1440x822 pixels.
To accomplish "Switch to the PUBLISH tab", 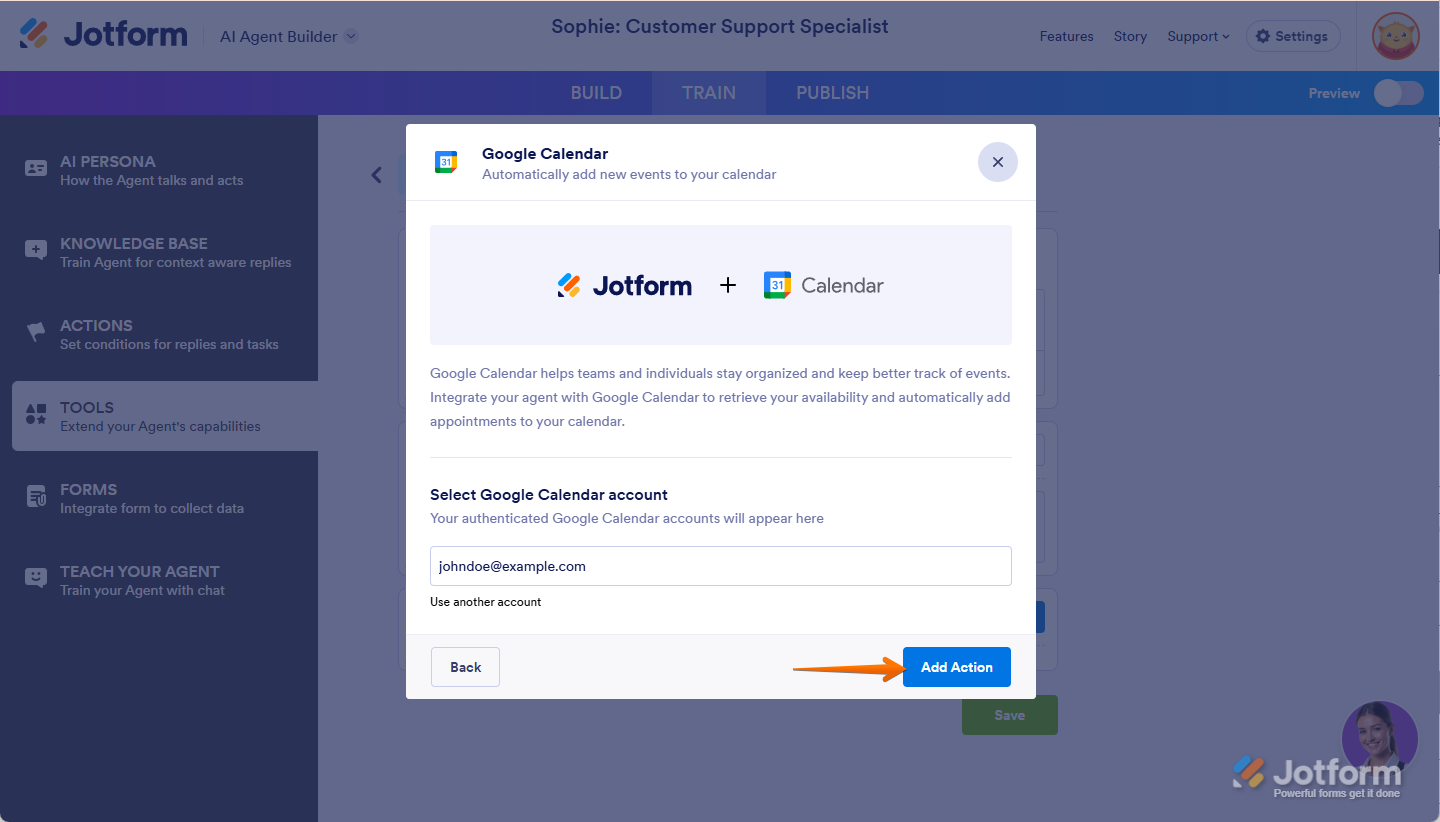I will 832,93.
